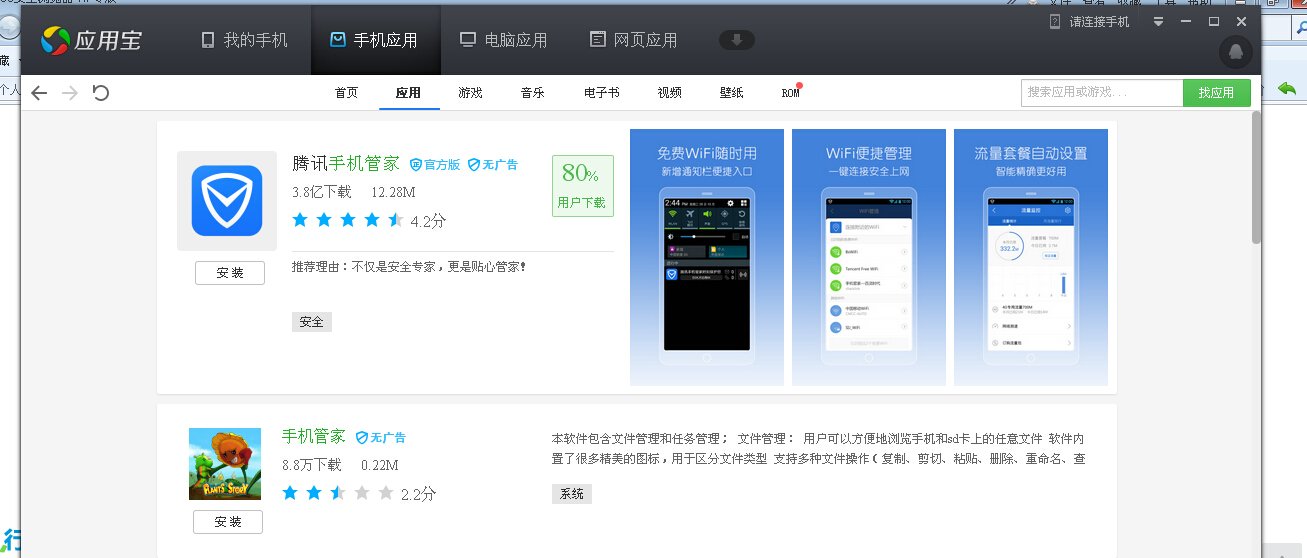Focus the 搜索应用或游戏 search box

[1102, 92]
